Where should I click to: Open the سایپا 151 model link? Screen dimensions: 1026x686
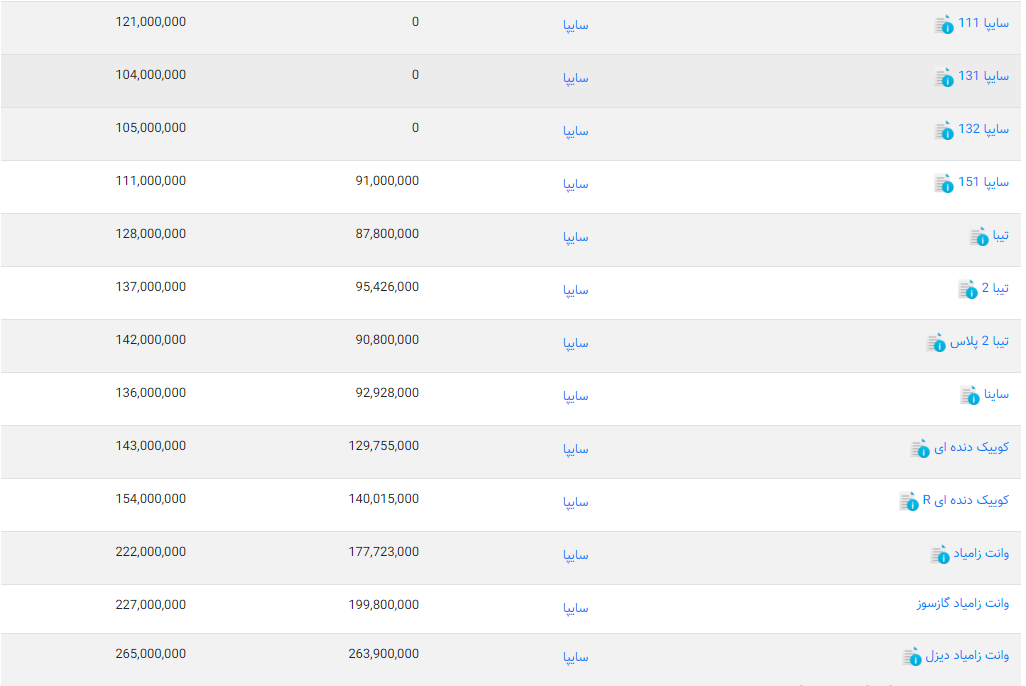(983, 182)
